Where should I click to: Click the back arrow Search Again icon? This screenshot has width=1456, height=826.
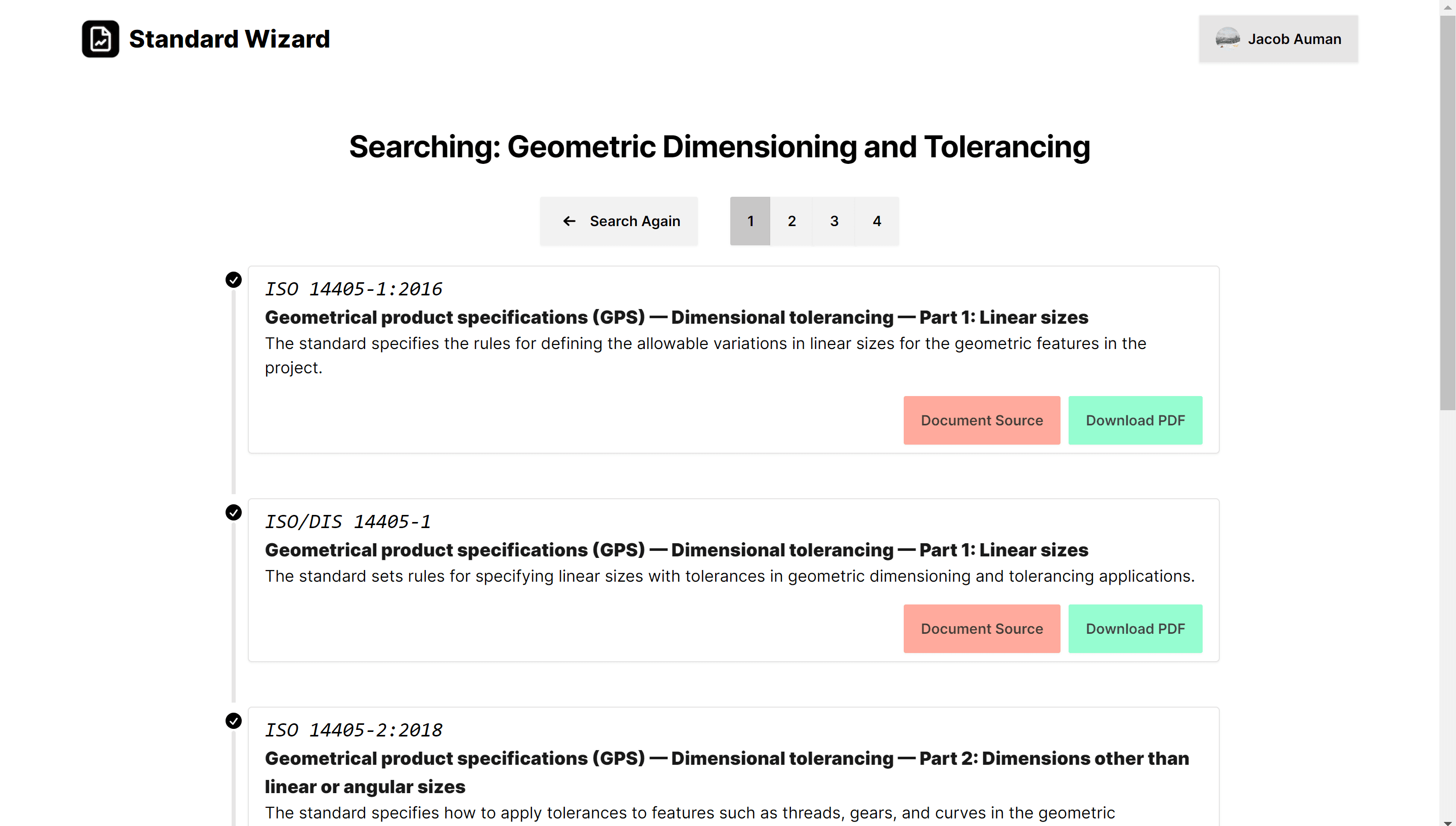pyautogui.click(x=568, y=221)
